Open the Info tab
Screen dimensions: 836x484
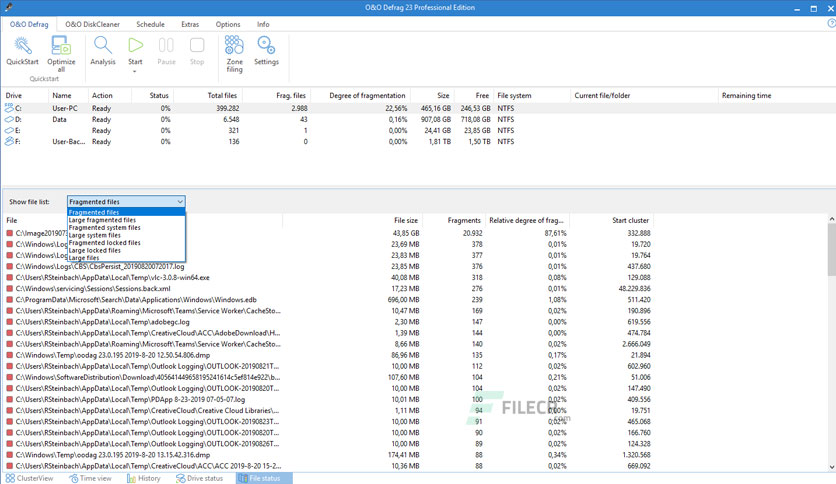pos(263,25)
